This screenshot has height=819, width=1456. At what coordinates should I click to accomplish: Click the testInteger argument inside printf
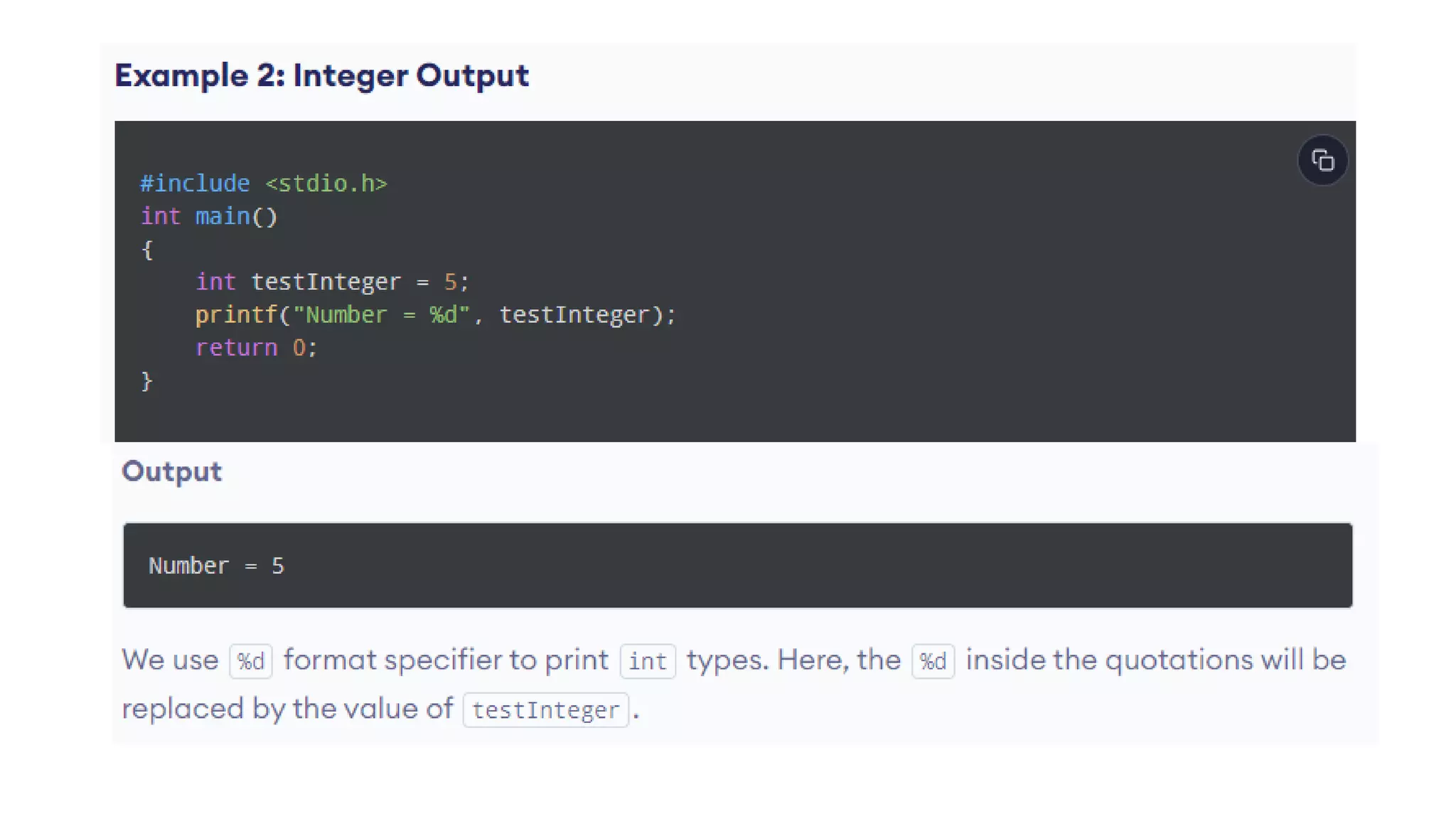pos(574,315)
